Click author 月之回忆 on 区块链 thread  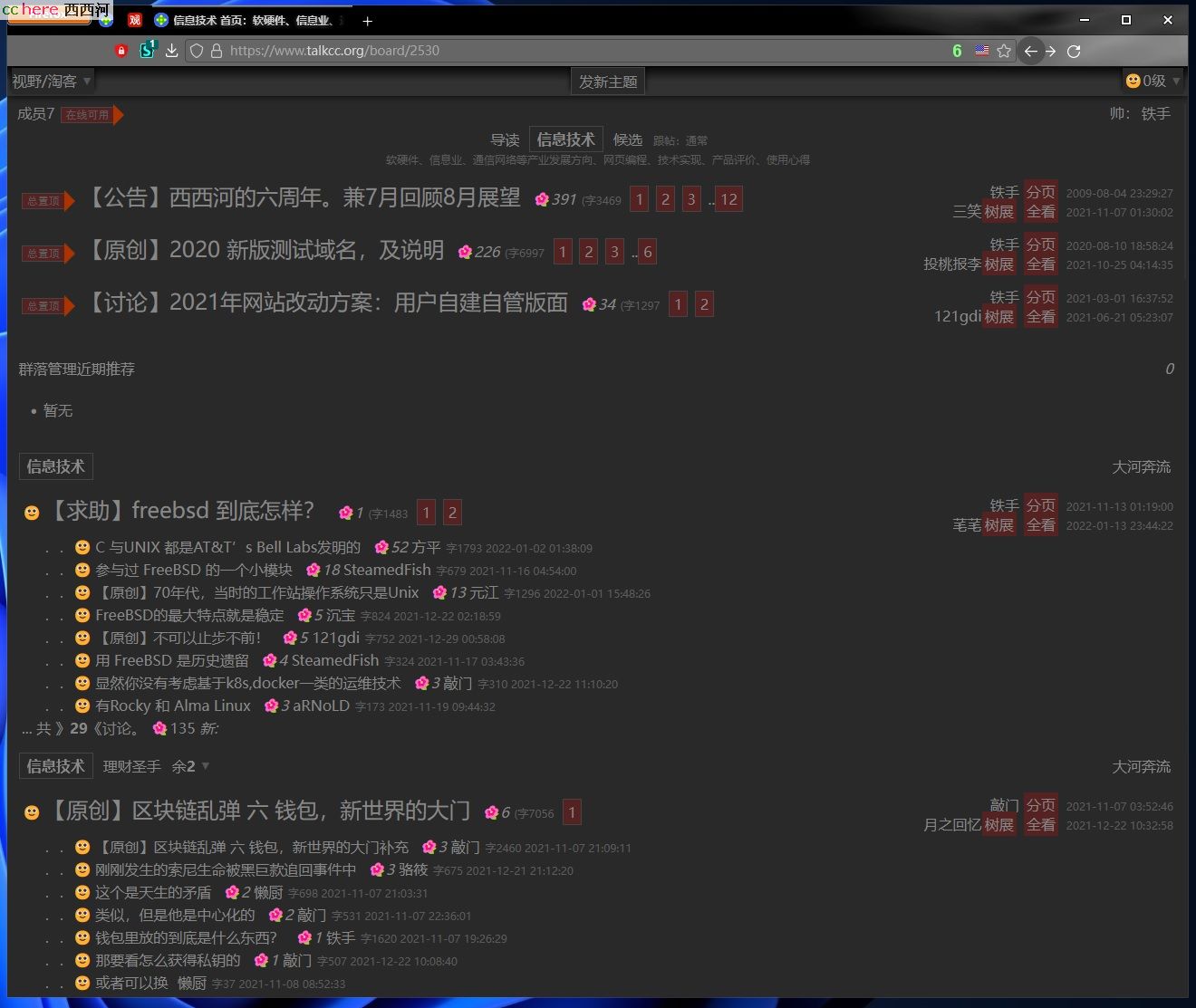952,825
